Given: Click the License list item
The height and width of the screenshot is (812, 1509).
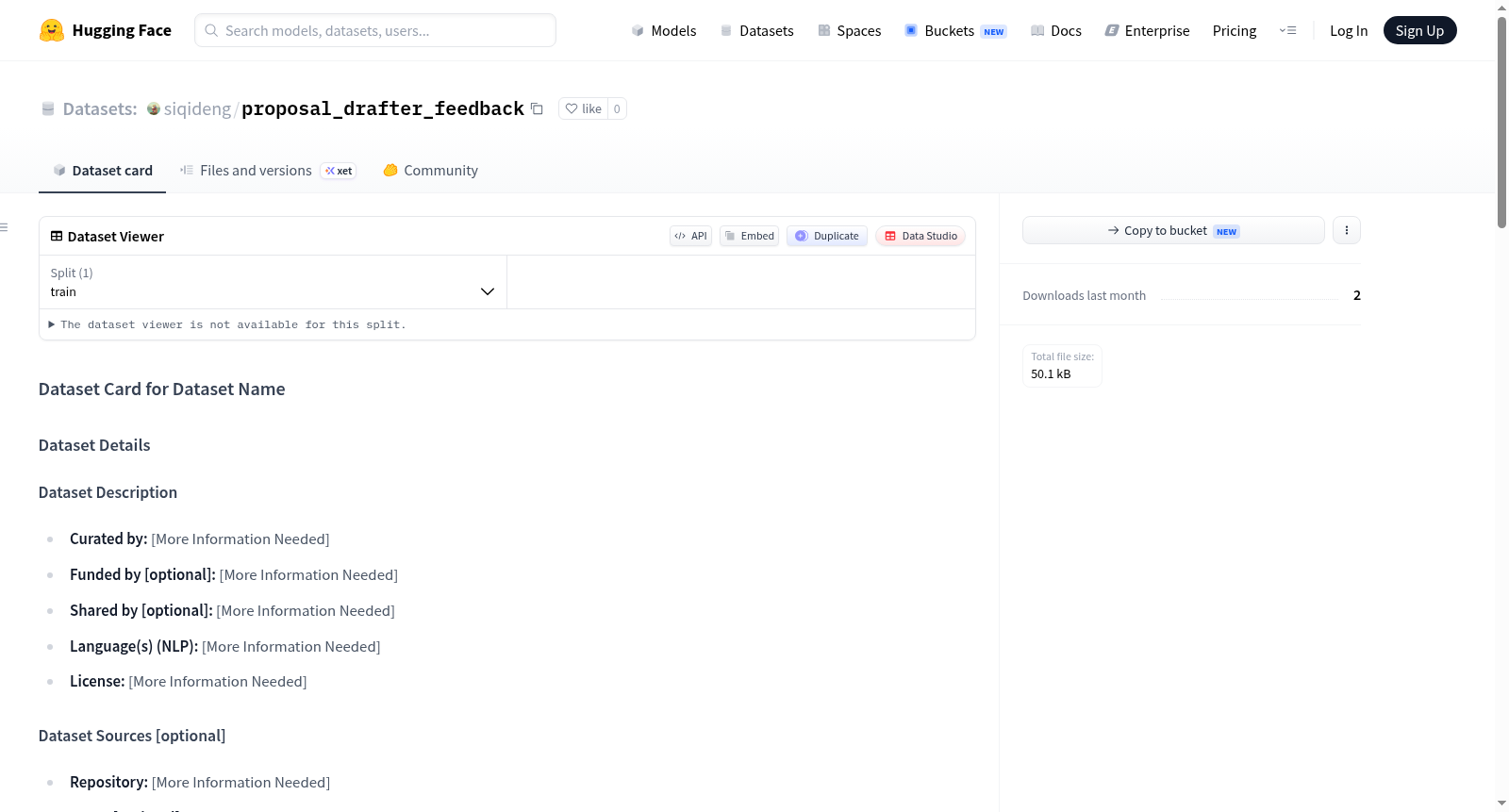Looking at the screenshot, I should (189, 682).
